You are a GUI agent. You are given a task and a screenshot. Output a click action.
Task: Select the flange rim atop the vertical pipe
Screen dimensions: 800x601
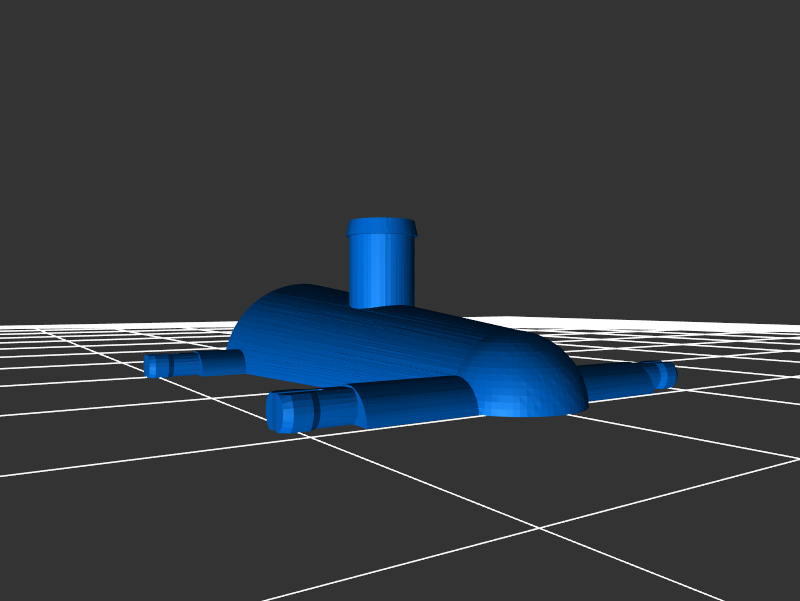(x=381, y=228)
